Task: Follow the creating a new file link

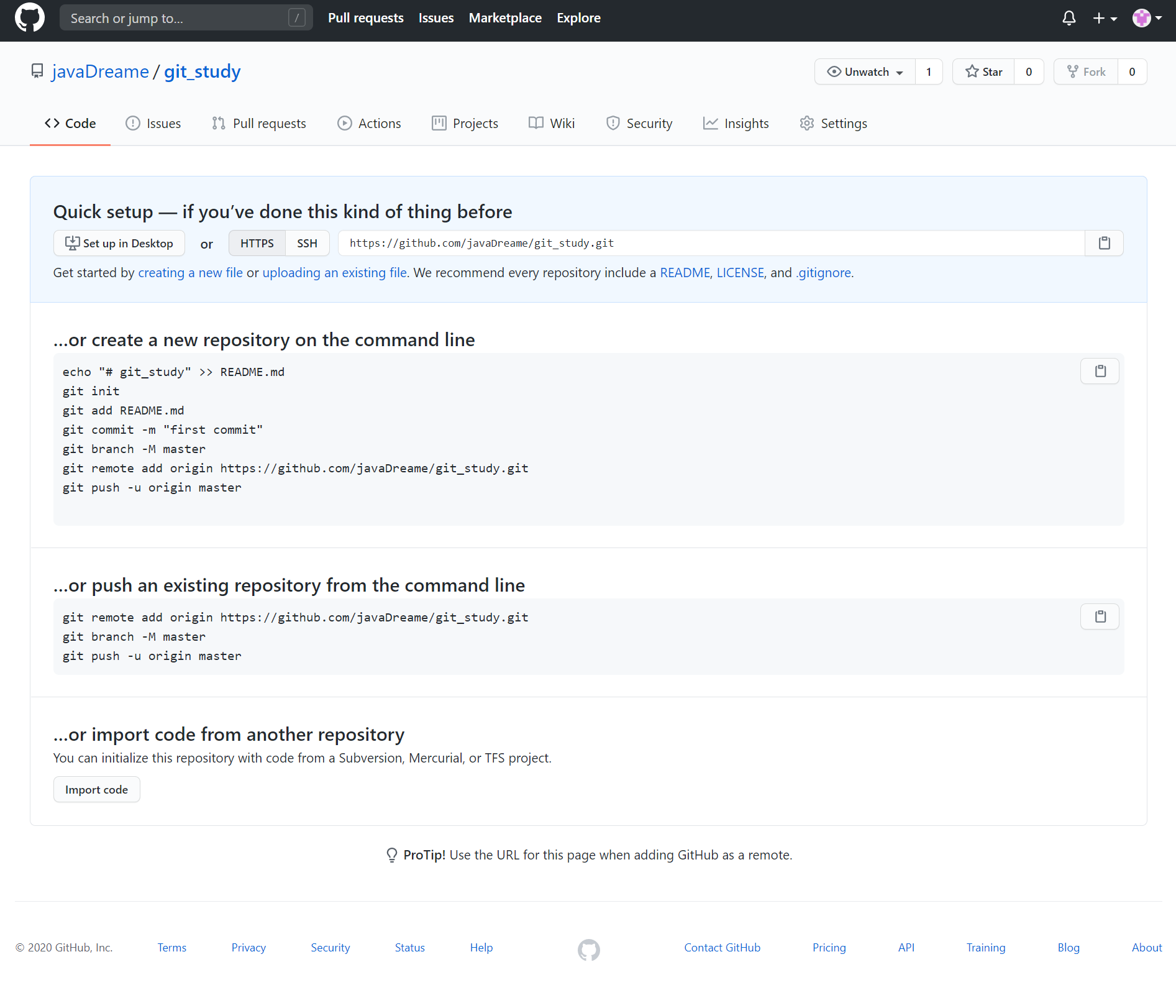Action: [x=190, y=273]
